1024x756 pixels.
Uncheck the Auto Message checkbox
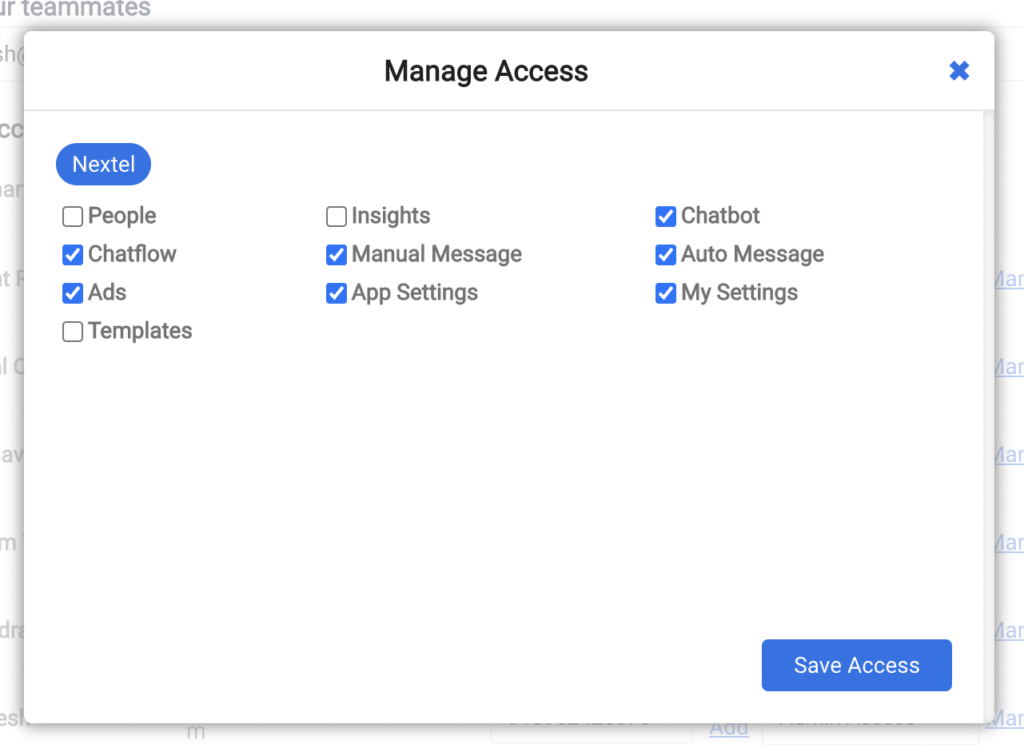665,255
